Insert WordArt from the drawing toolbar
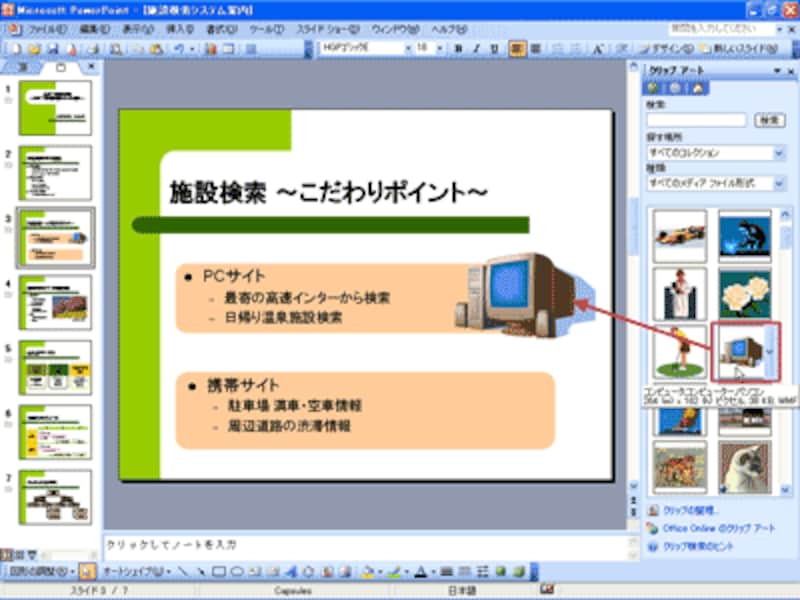Image resolution: width=800 pixels, height=600 pixels. coord(291,572)
